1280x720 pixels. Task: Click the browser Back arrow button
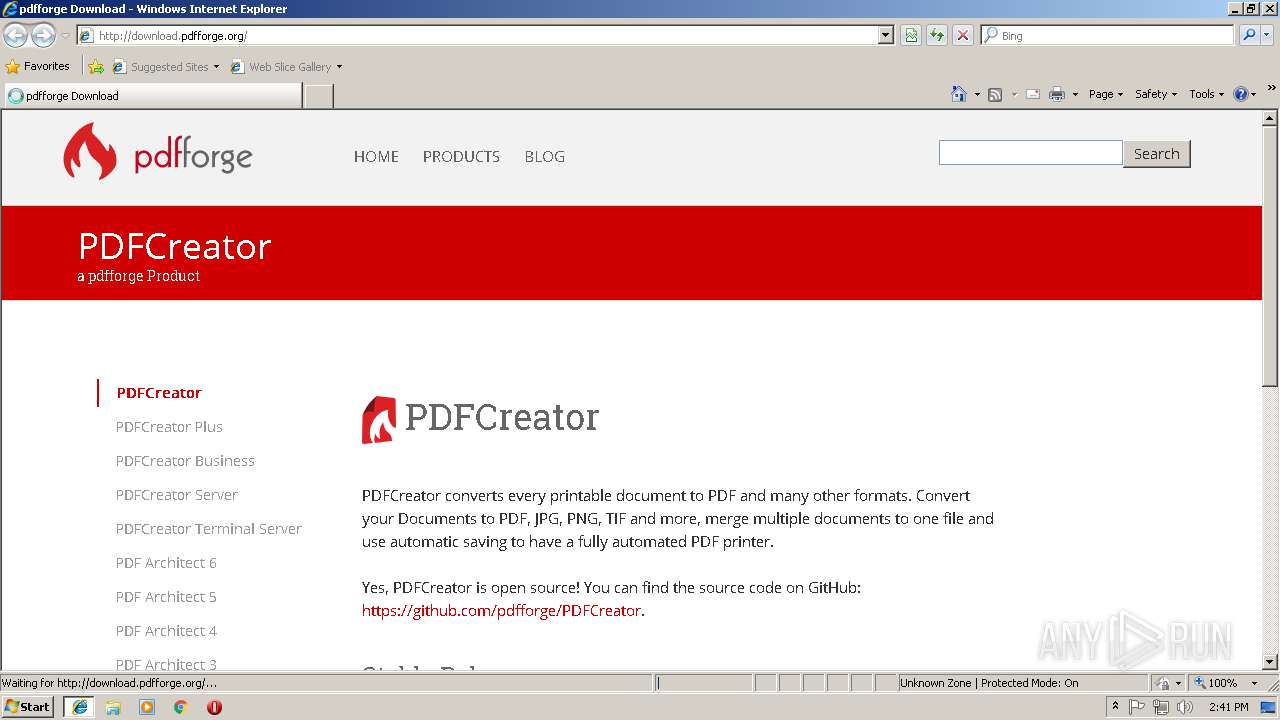coord(16,35)
